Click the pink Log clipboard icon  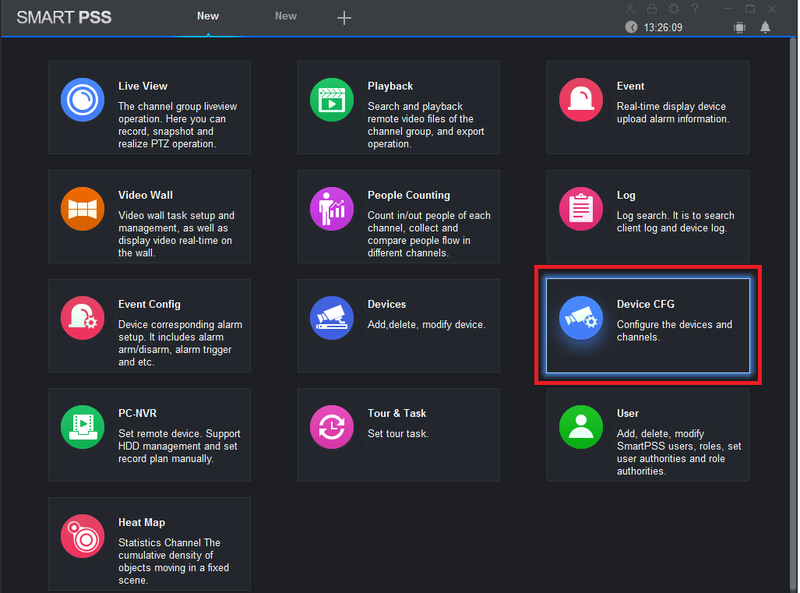pos(581,209)
